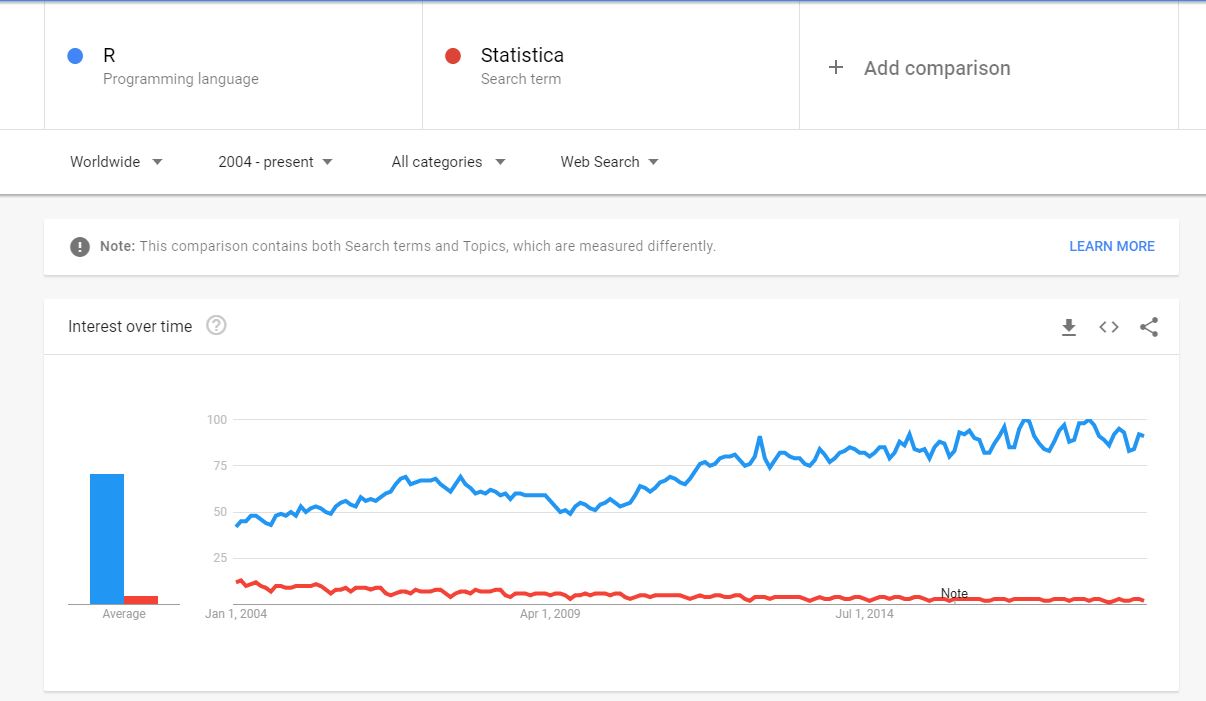Screen dimensions: 1206x701
Task: Click the LEARN MORE link
Action: pyautogui.click(x=1111, y=246)
